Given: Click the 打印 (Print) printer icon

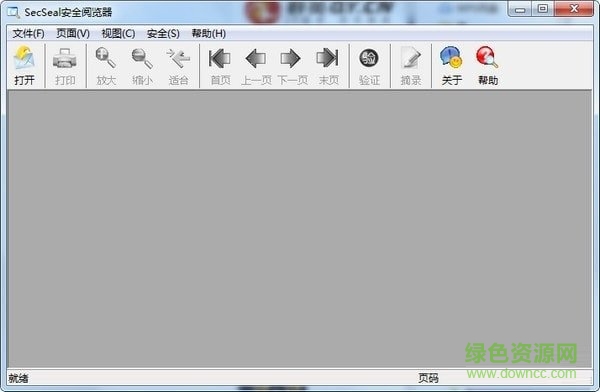Looking at the screenshot, I should point(65,59).
